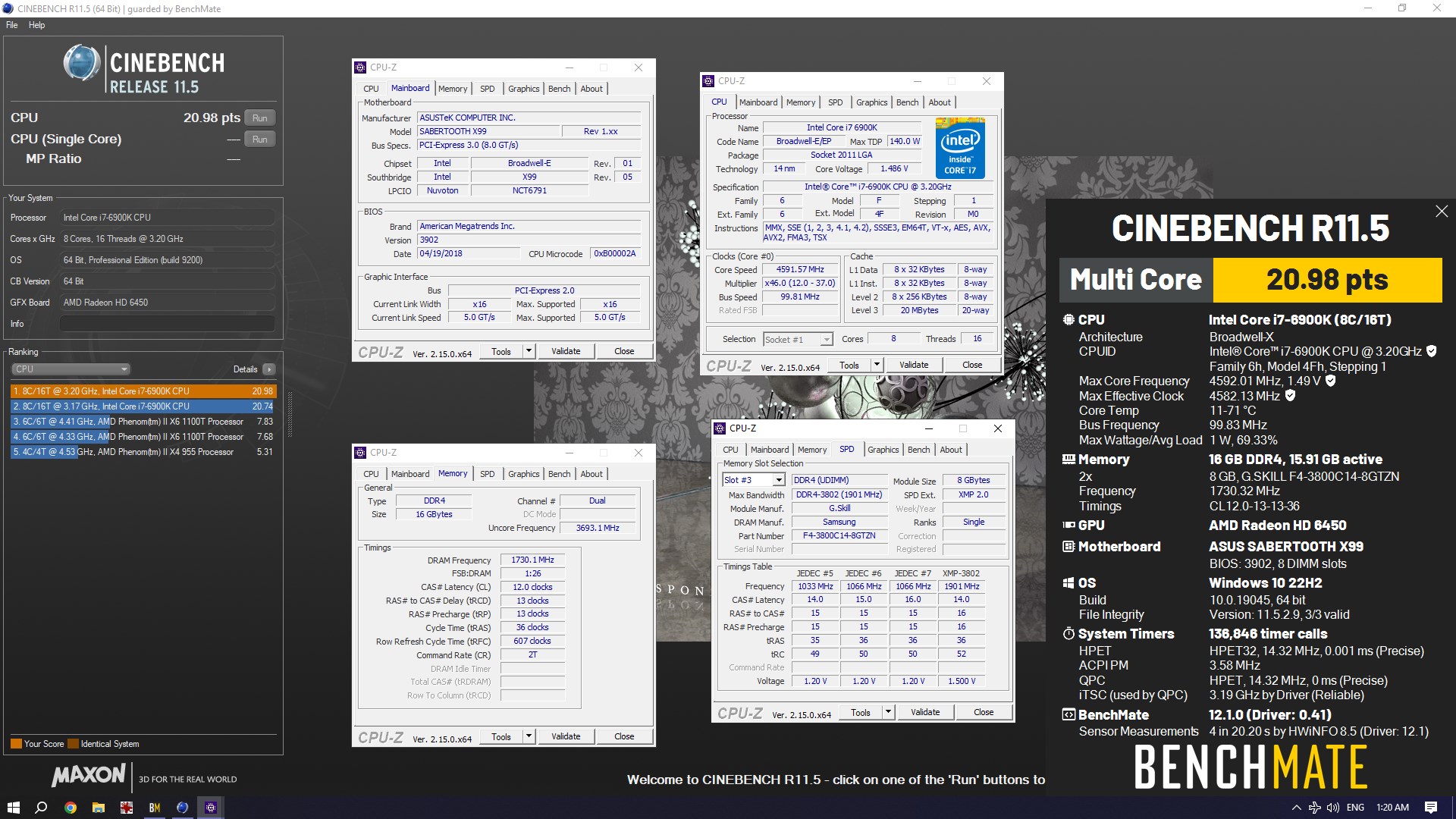The image size is (1456, 819).
Task: Switch to CPU tab in Mainboard CPU-Z window
Action: 371,89
